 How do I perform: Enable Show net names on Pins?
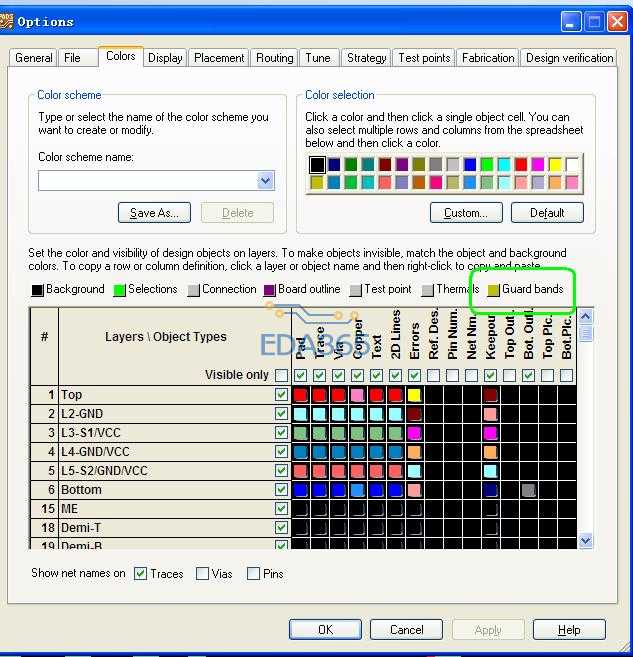(253, 573)
